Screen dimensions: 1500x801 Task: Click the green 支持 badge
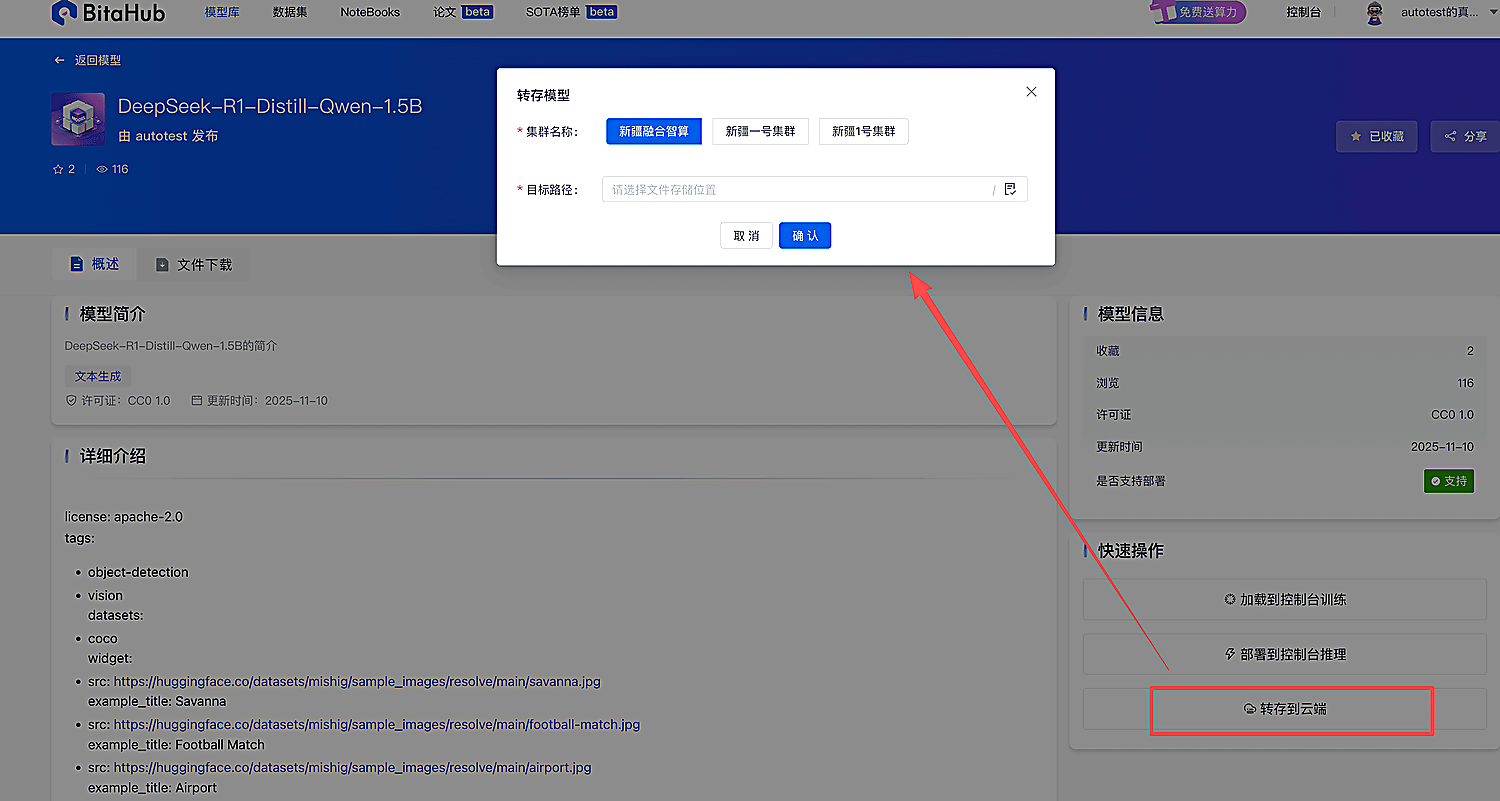click(x=1449, y=481)
